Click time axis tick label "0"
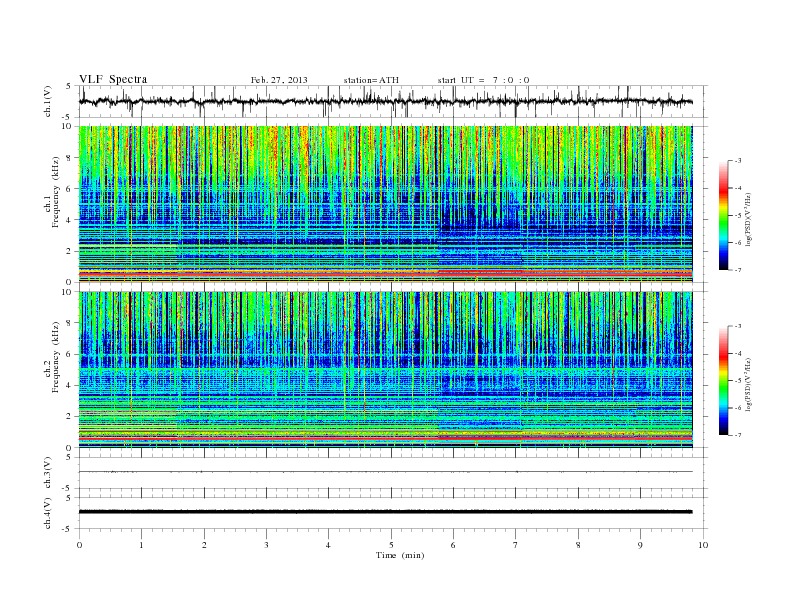 pos(79,545)
